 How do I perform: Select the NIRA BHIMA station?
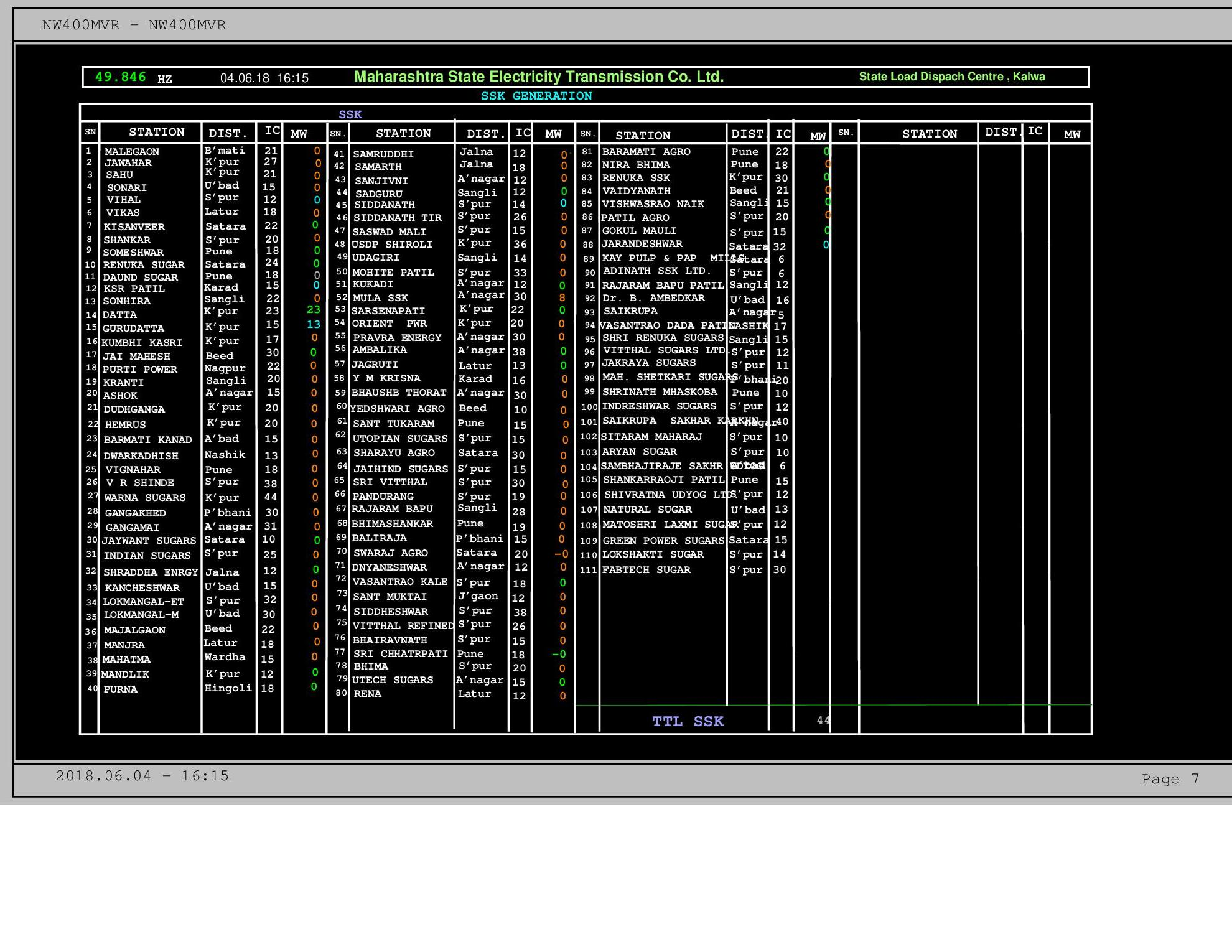pyautogui.click(x=636, y=165)
